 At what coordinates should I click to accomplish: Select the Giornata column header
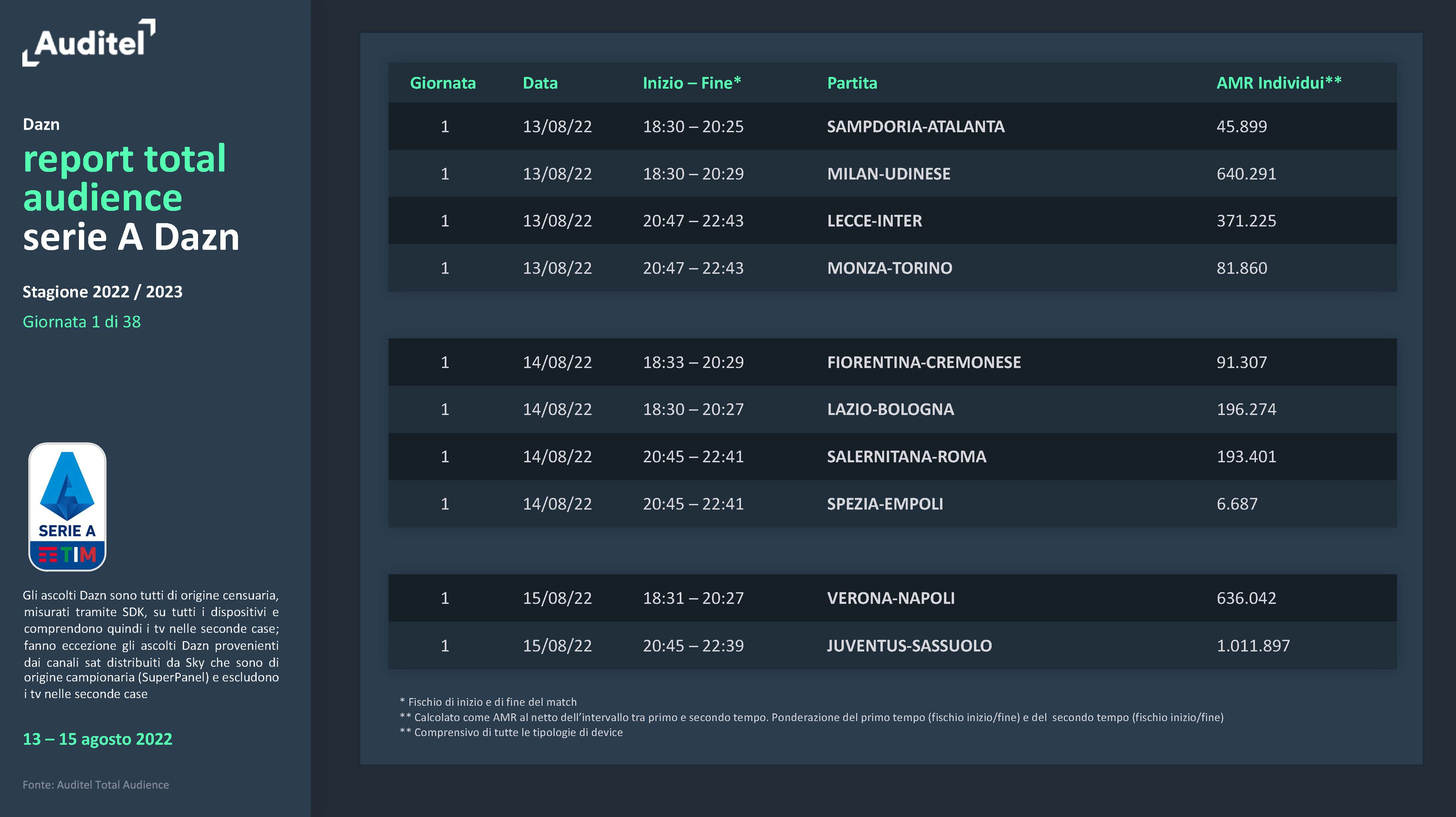coord(443,83)
